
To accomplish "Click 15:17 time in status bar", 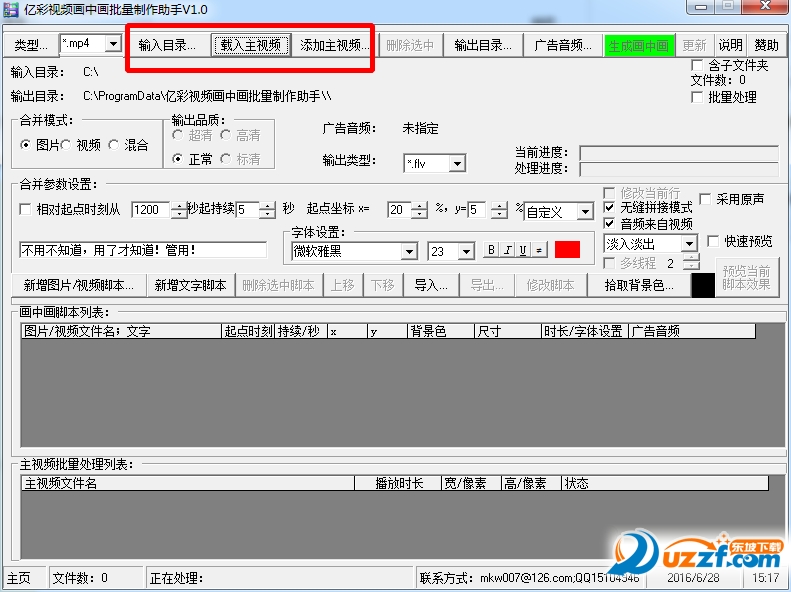I will 765,578.
